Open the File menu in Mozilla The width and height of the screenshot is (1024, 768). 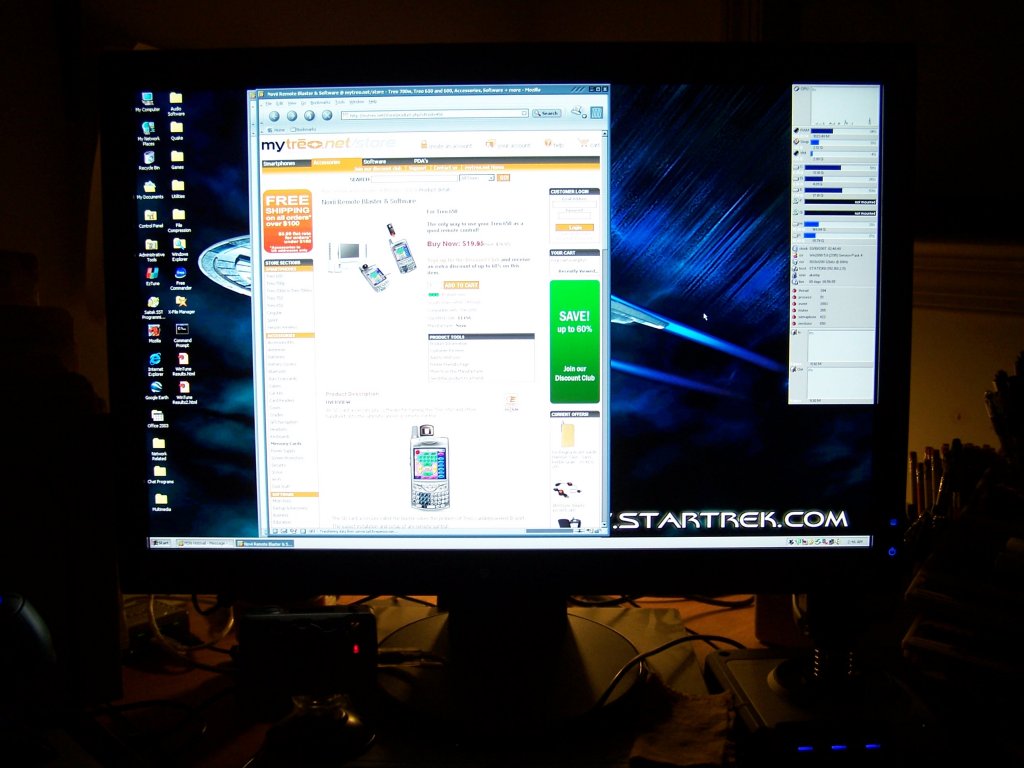268,103
